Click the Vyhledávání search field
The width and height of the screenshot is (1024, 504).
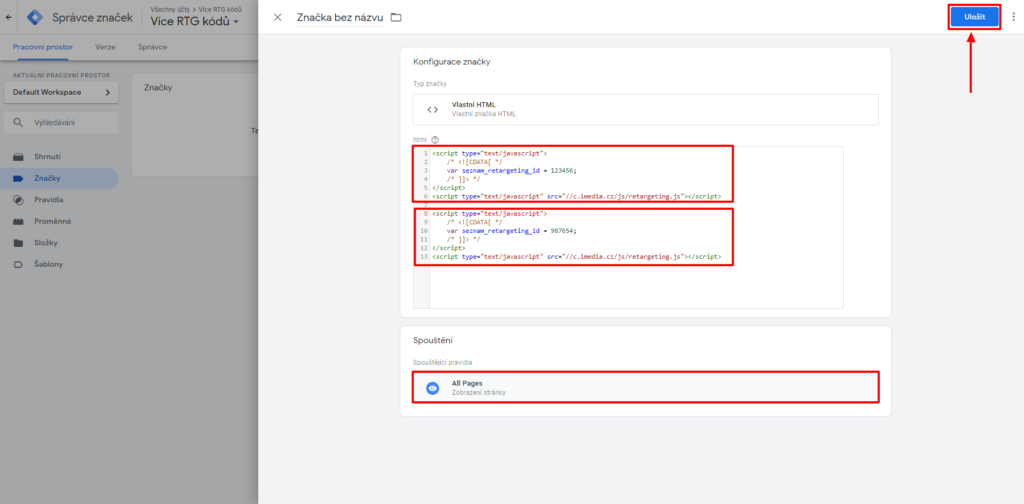pos(61,123)
